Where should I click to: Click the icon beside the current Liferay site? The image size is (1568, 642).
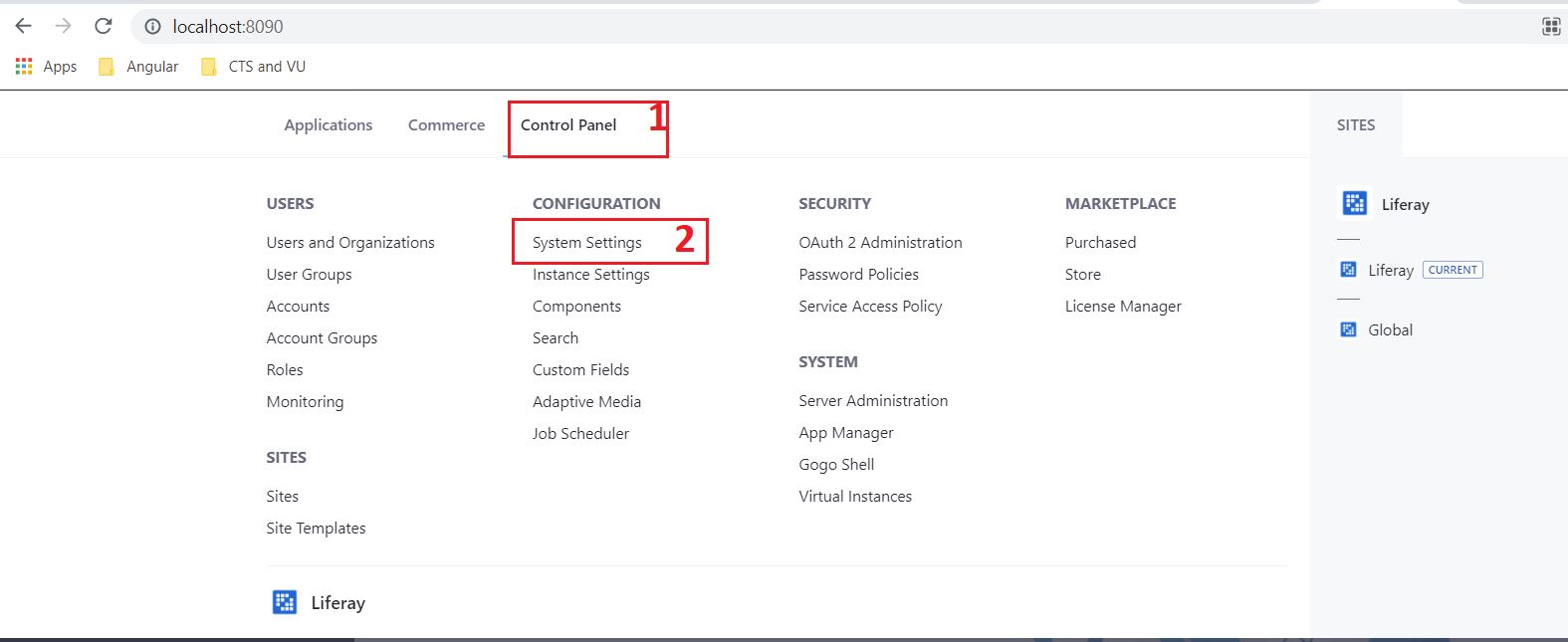pyautogui.click(x=1348, y=270)
